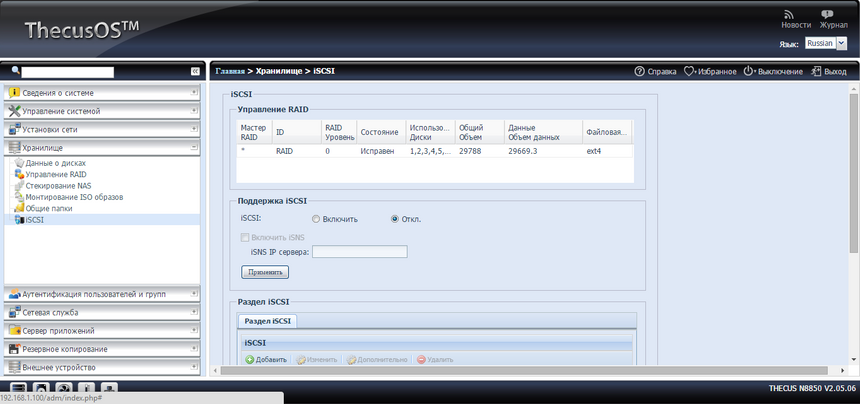The image size is (860, 404).
Task: Collapse the left sidebar with the double-arrow icon
Action: point(195,71)
